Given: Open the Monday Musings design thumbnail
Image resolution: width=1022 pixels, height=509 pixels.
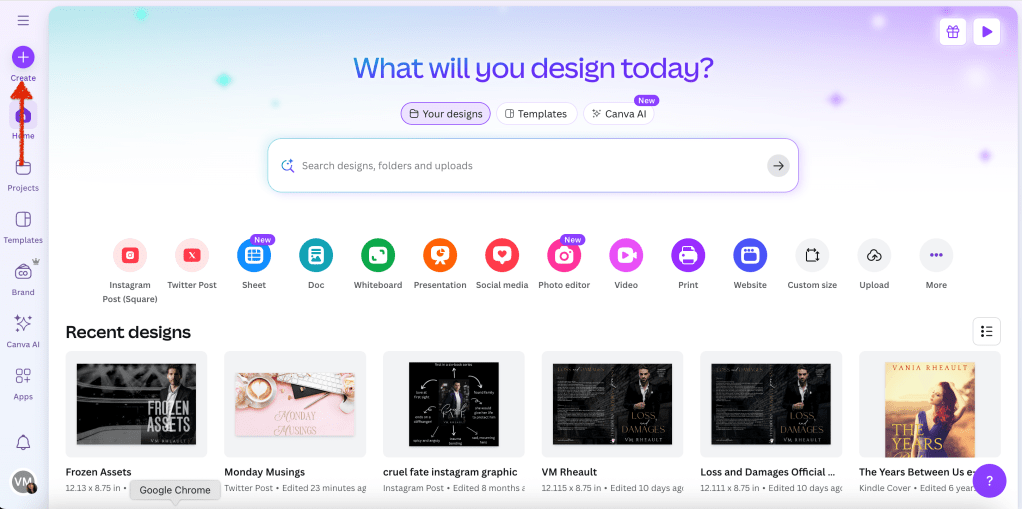Looking at the screenshot, I should (x=295, y=404).
